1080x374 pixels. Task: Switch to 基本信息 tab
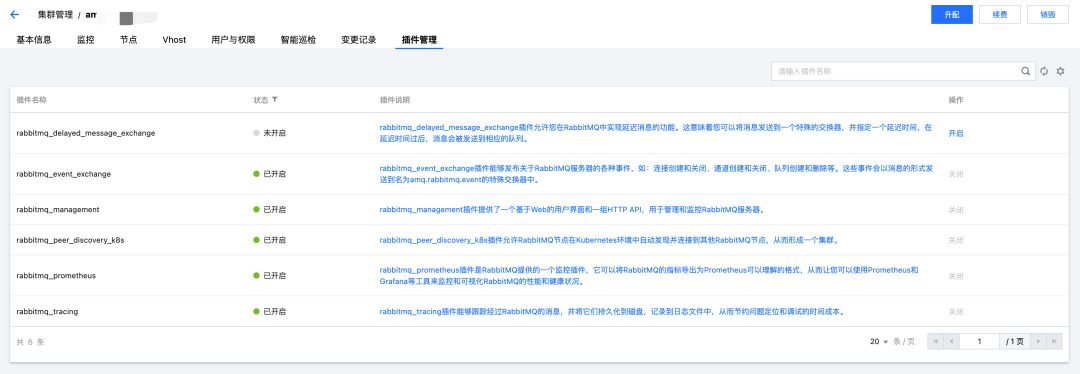(34, 40)
